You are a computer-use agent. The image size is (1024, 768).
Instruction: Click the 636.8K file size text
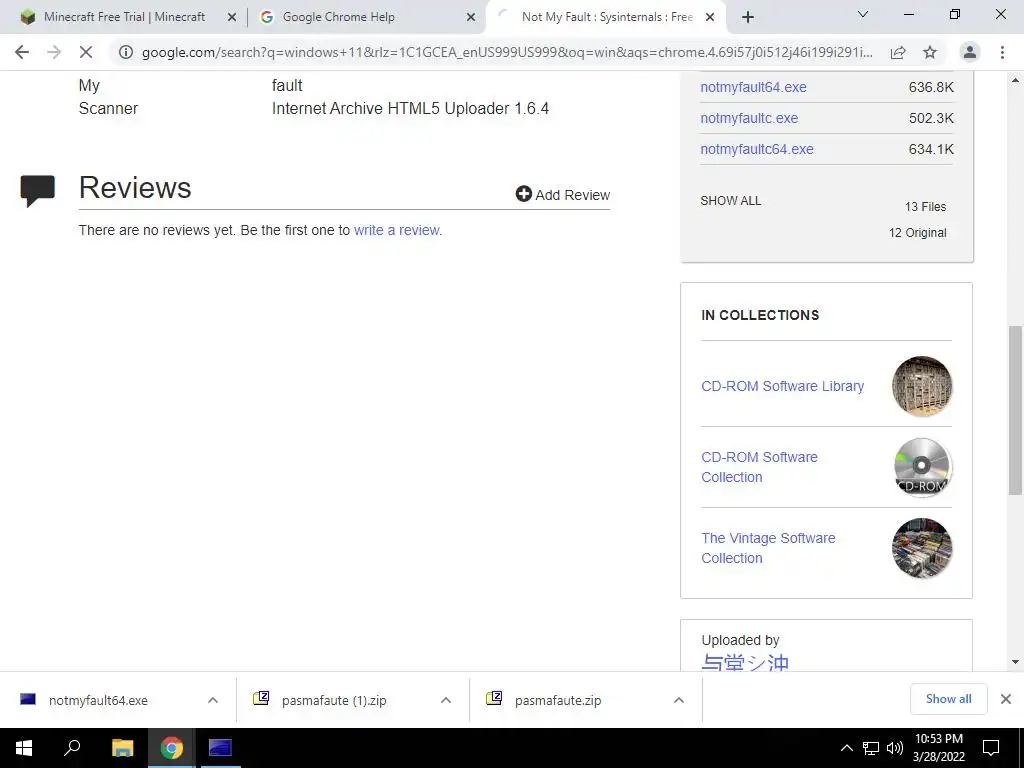click(x=931, y=87)
